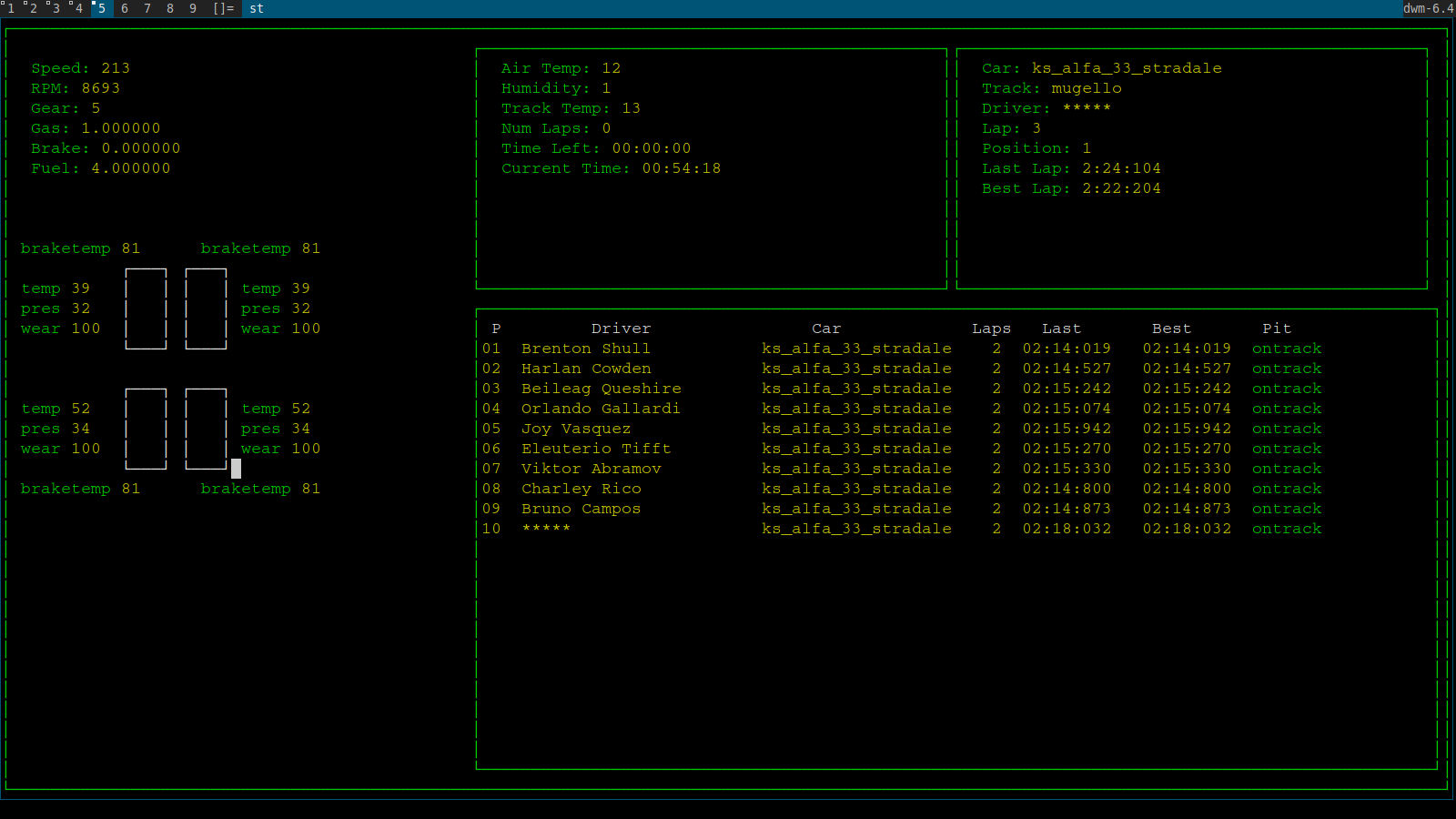Click the last lap time 02:14:019
1456x819 pixels.
point(1067,349)
